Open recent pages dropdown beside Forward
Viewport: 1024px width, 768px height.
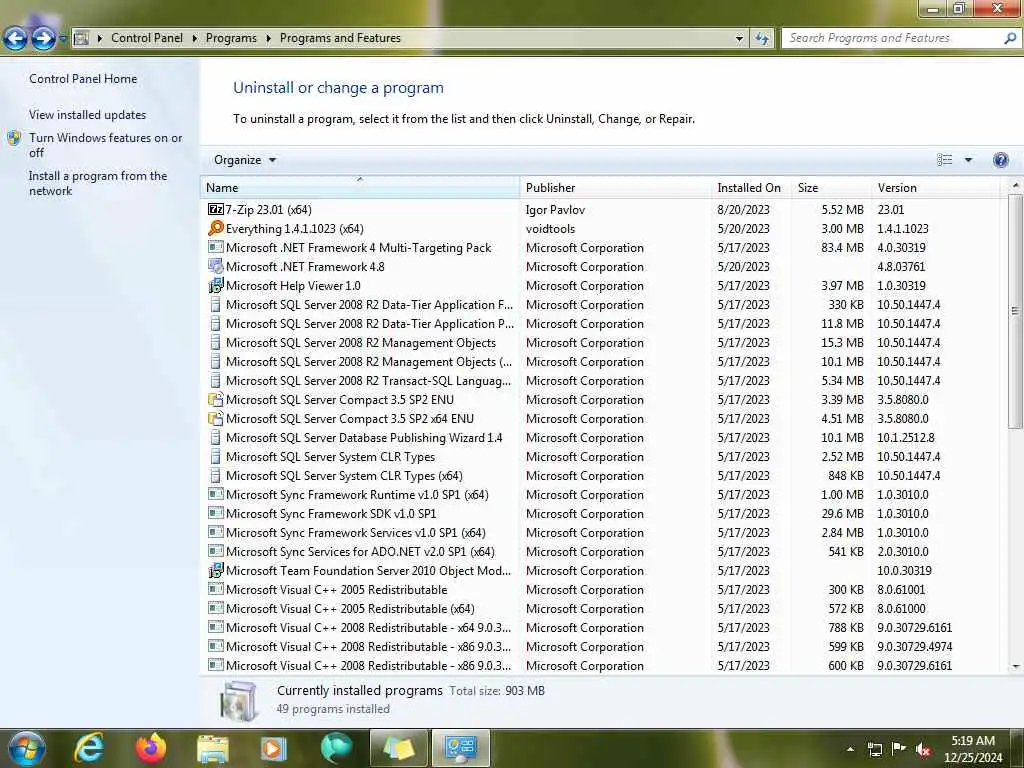click(x=63, y=39)
